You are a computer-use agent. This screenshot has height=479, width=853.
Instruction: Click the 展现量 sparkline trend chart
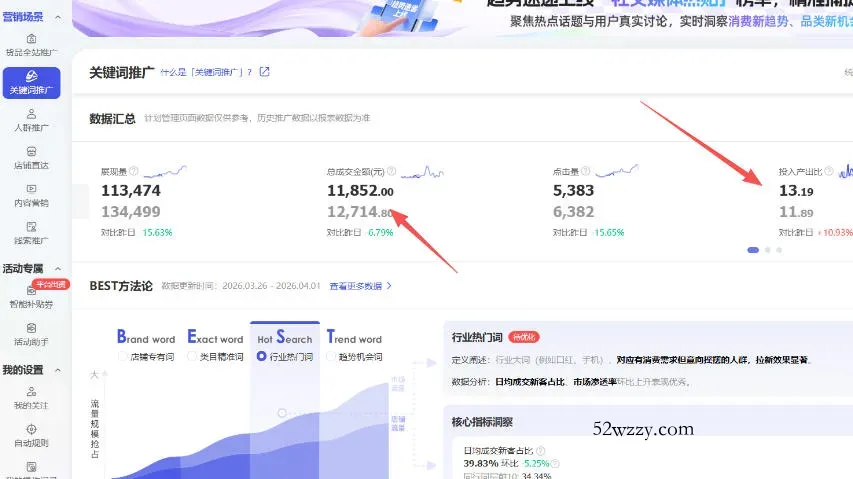pos(165,172)
